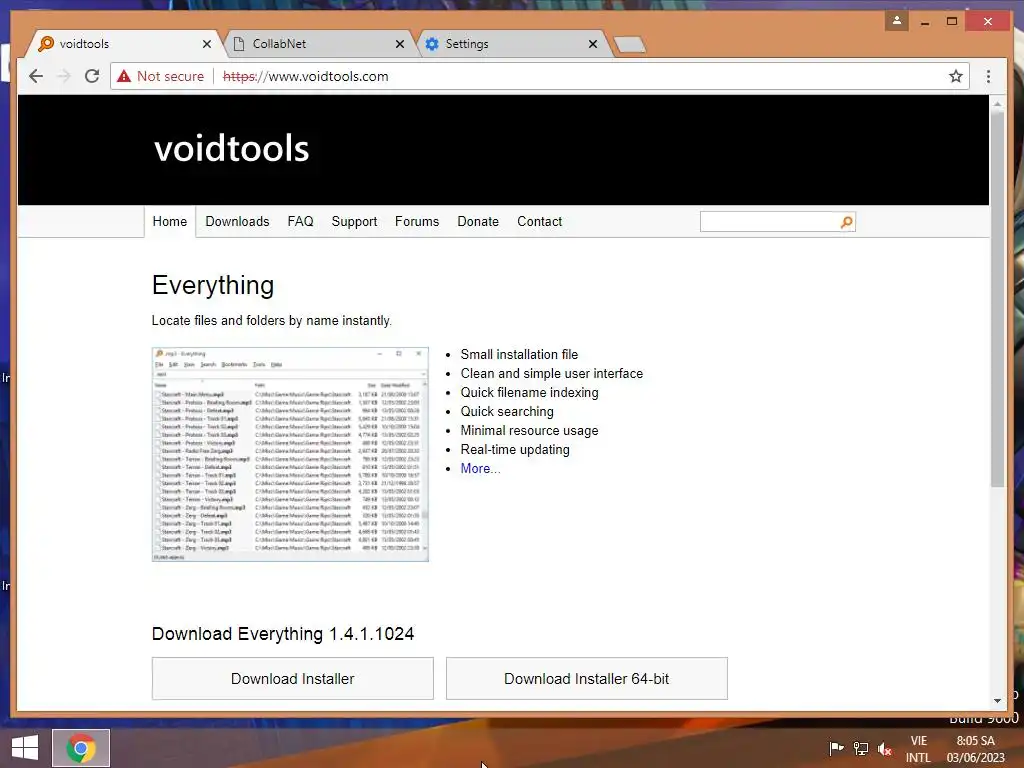
Task: Click the Not secure warning icon
Action: [x=124, y=76]
